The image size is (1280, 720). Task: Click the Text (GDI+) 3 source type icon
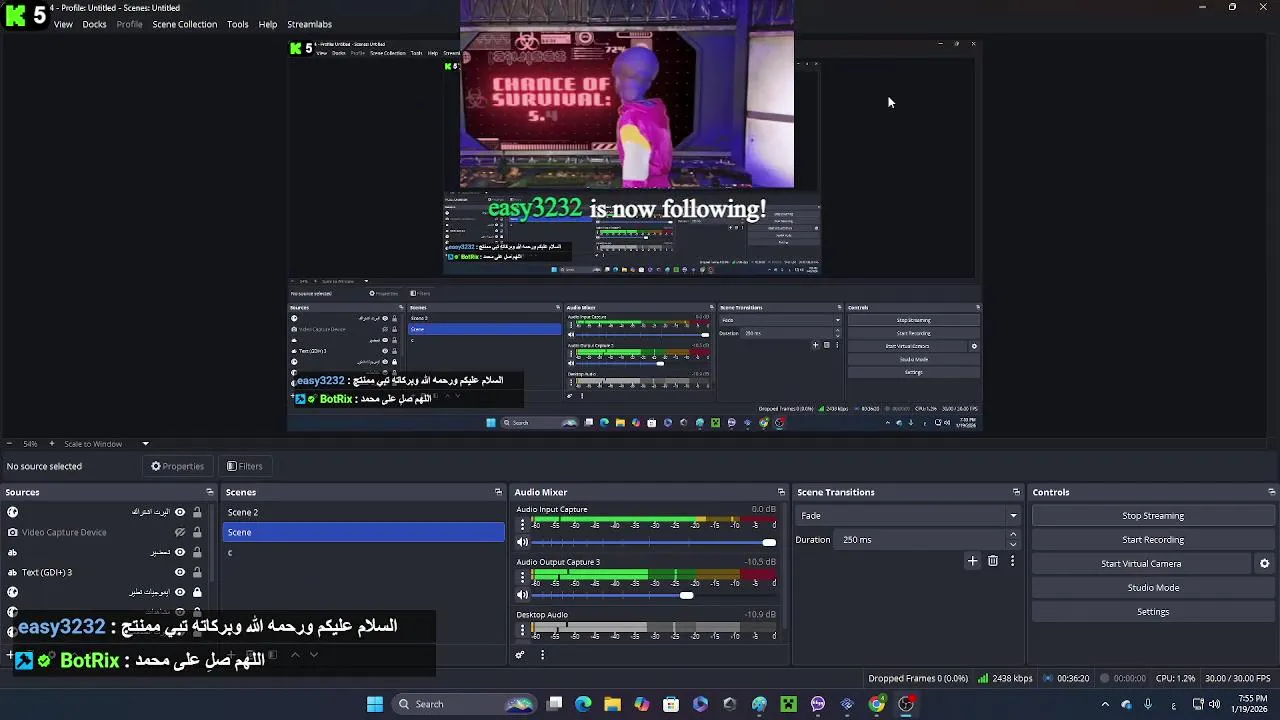[x=12, y=572]
